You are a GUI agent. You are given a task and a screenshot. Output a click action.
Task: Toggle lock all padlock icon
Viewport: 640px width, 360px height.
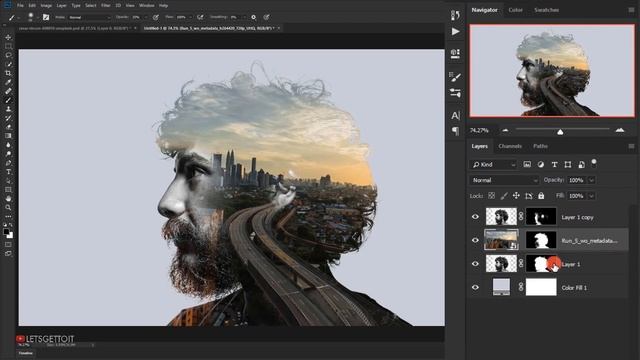click(541, 196)
